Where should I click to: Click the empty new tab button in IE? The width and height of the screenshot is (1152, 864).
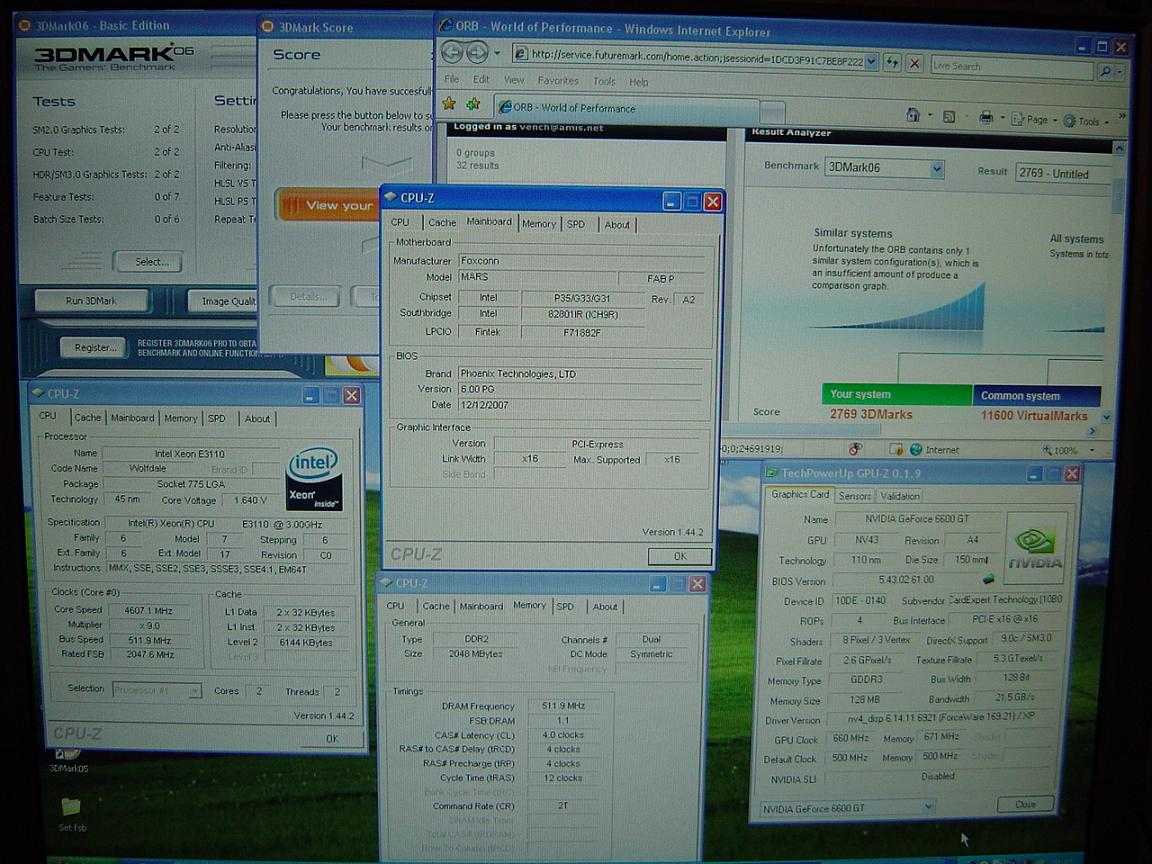(x=771, y=112)
